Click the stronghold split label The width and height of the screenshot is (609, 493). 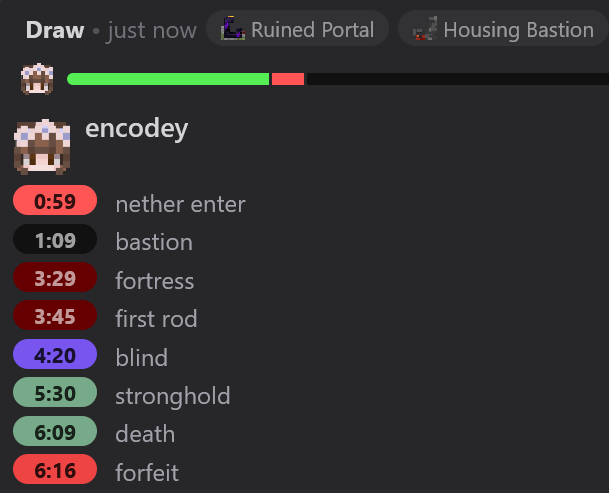pos(173,396)
